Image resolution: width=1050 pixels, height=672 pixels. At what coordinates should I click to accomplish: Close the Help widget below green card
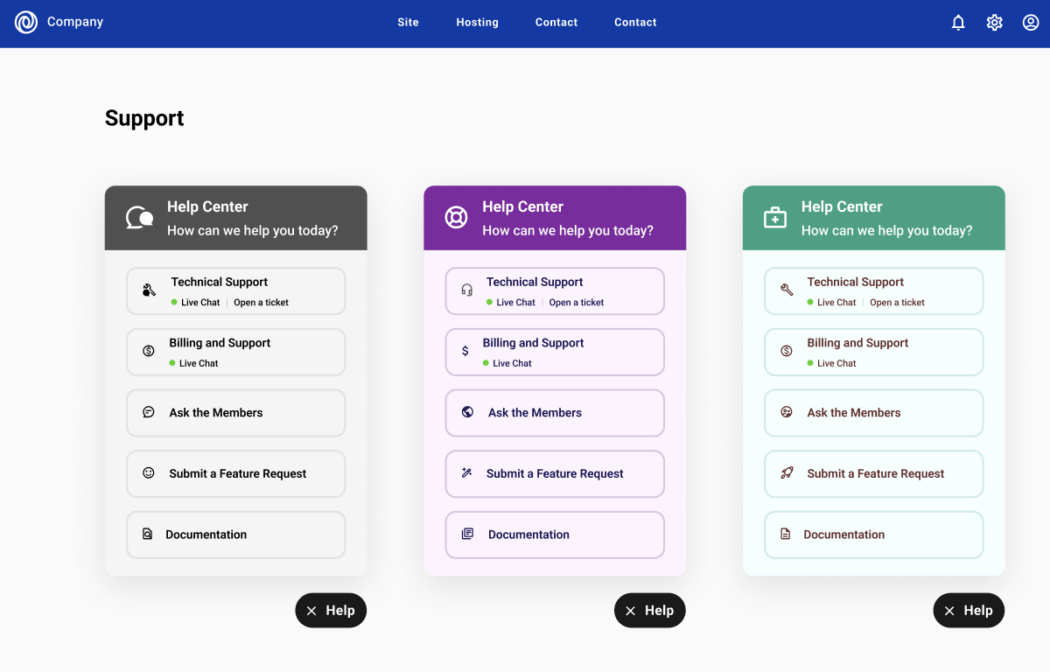tap(968, 610)
